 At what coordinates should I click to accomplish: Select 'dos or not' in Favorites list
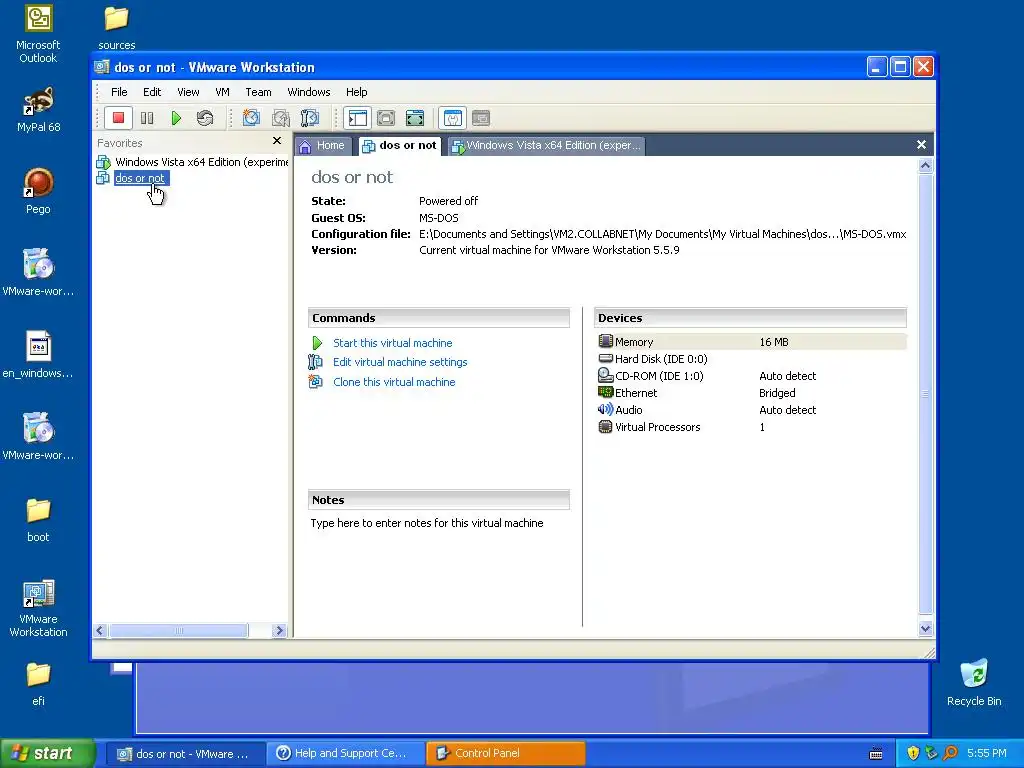coord(133,178)
